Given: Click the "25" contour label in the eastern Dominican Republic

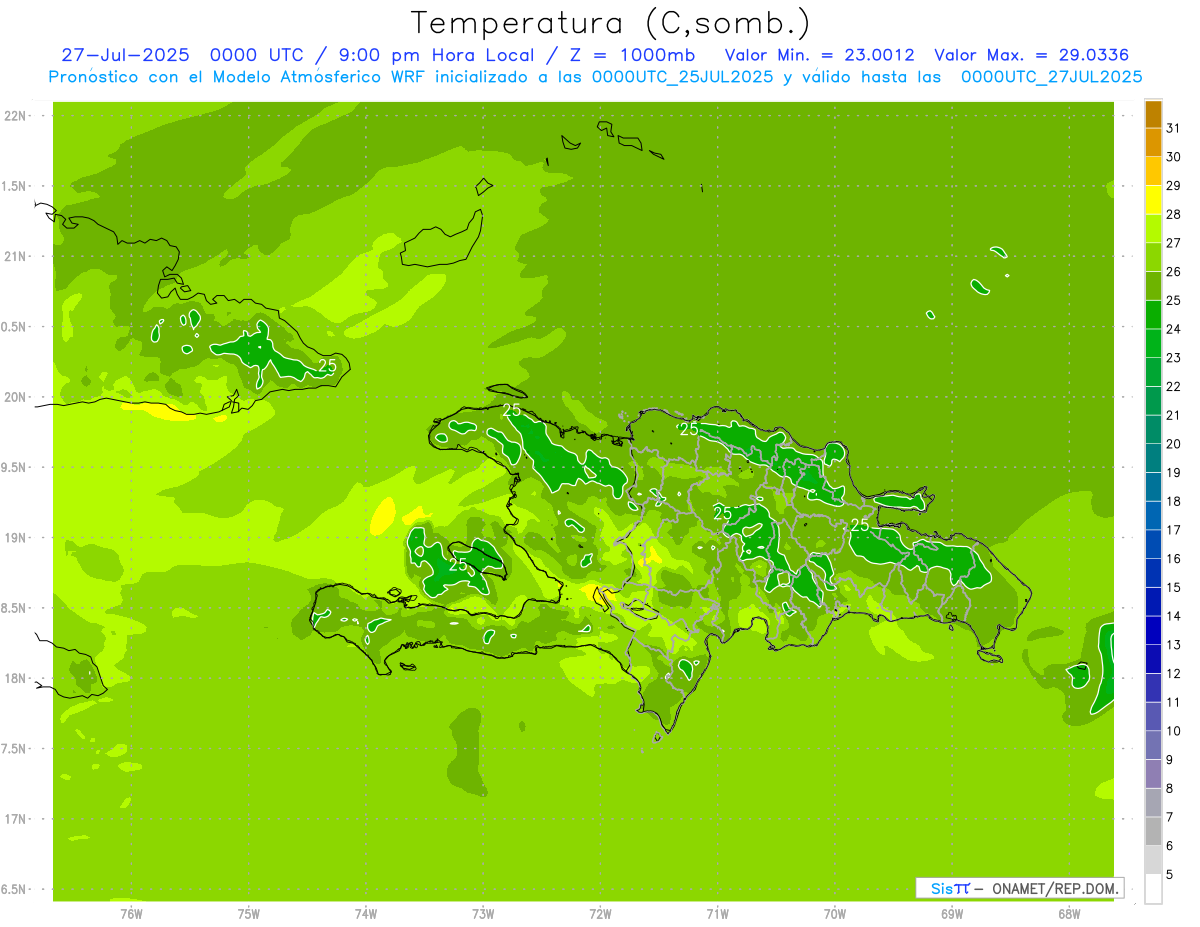Looking at the screenshot, I should [860, 524].
